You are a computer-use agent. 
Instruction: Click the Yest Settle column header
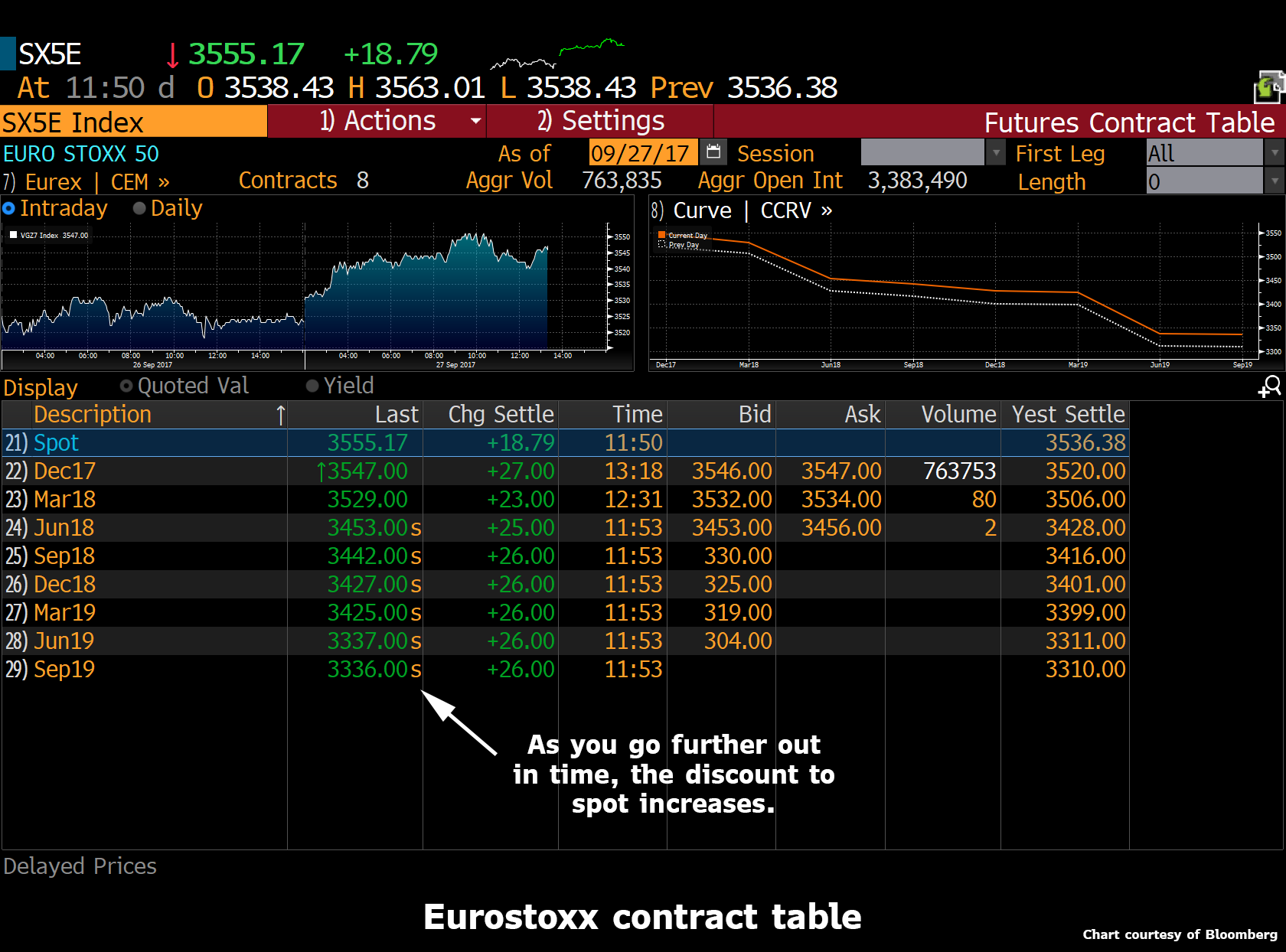(1065, 415)
